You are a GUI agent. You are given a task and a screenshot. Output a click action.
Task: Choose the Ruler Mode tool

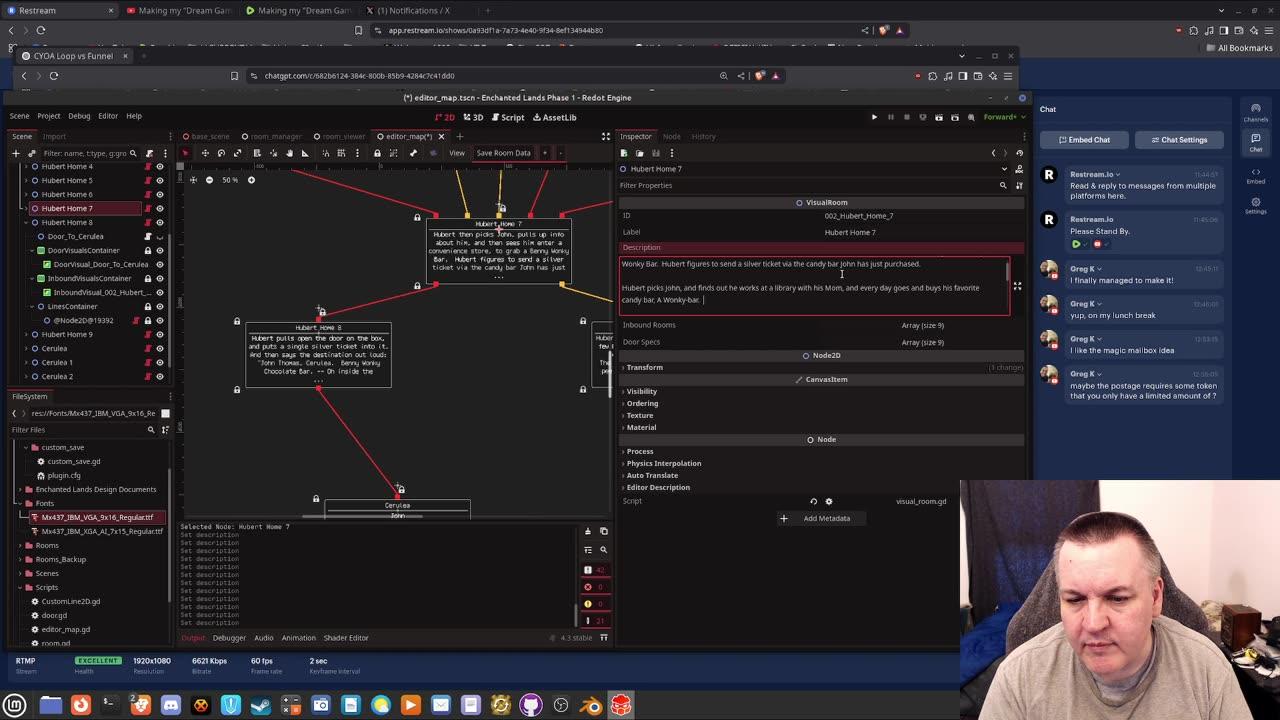305,153
